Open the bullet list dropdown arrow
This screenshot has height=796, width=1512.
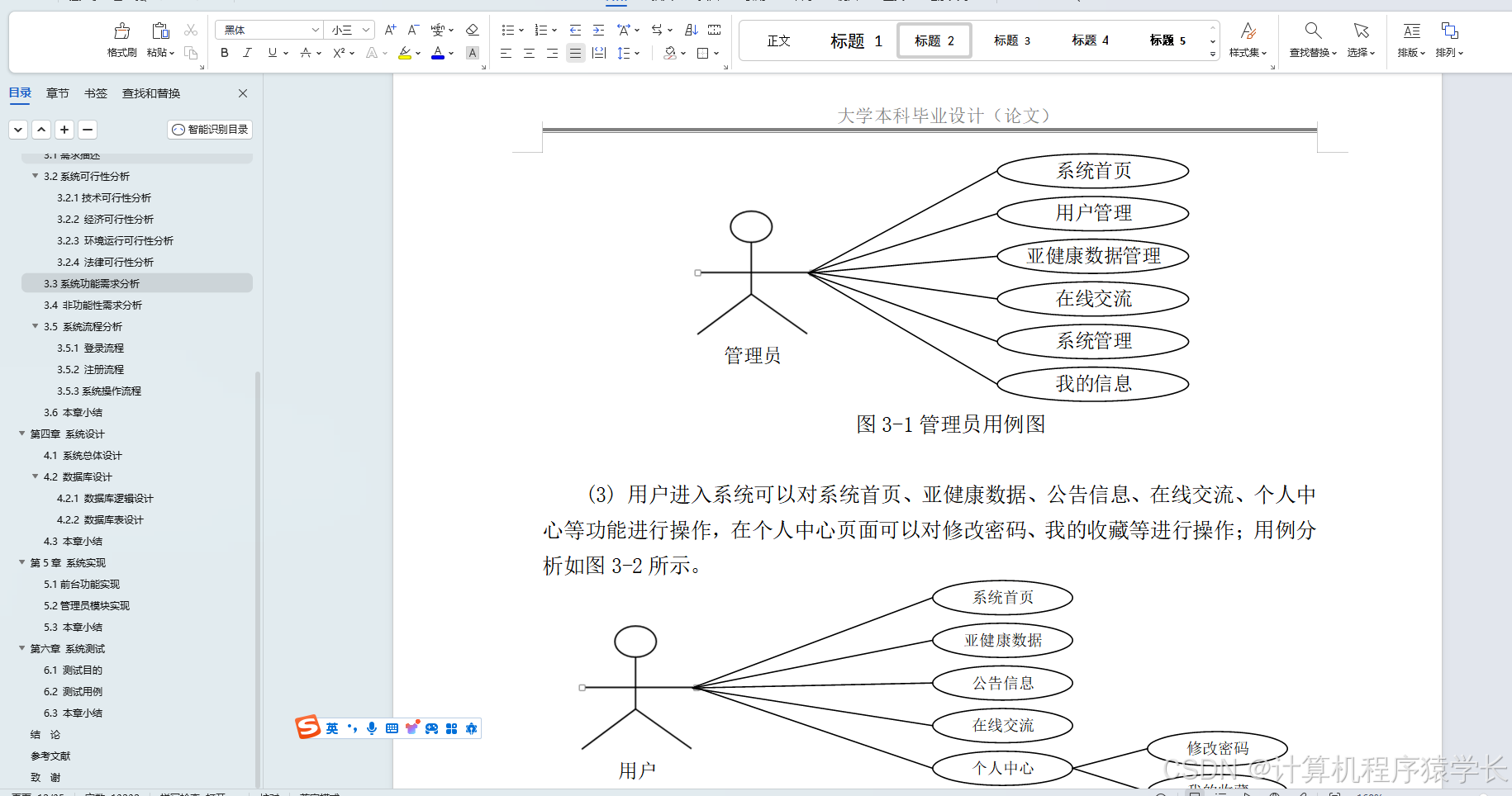521,31
